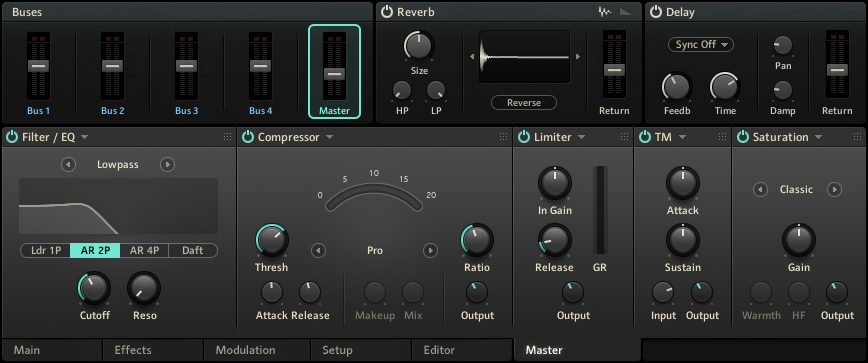
Task: Select next filter type after Lowpass
Action: (167, 164)
